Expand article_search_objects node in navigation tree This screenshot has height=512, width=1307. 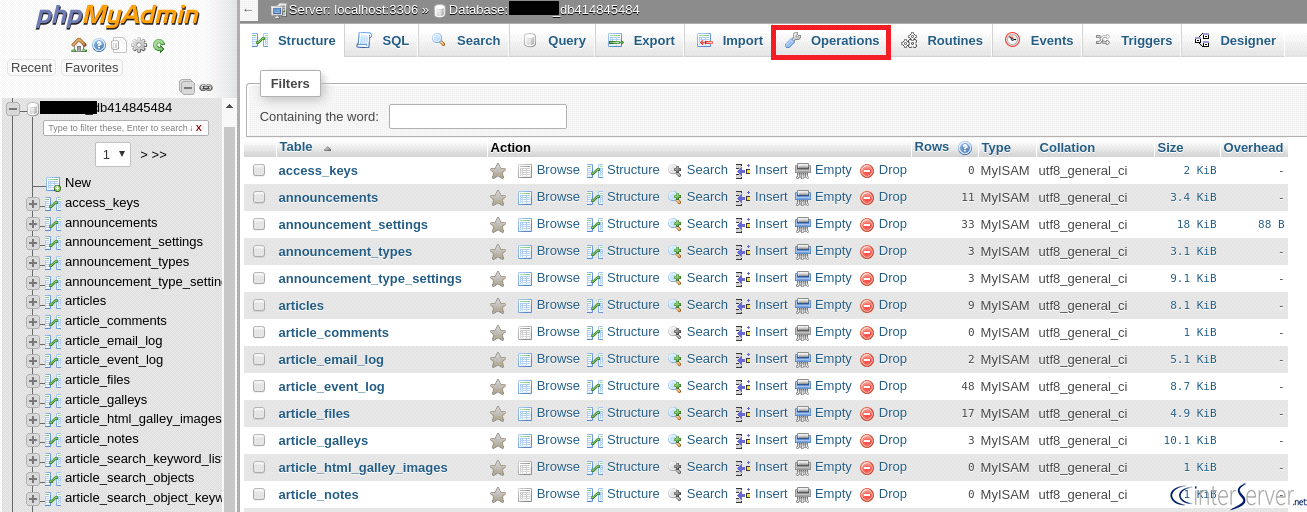(33, 478)
